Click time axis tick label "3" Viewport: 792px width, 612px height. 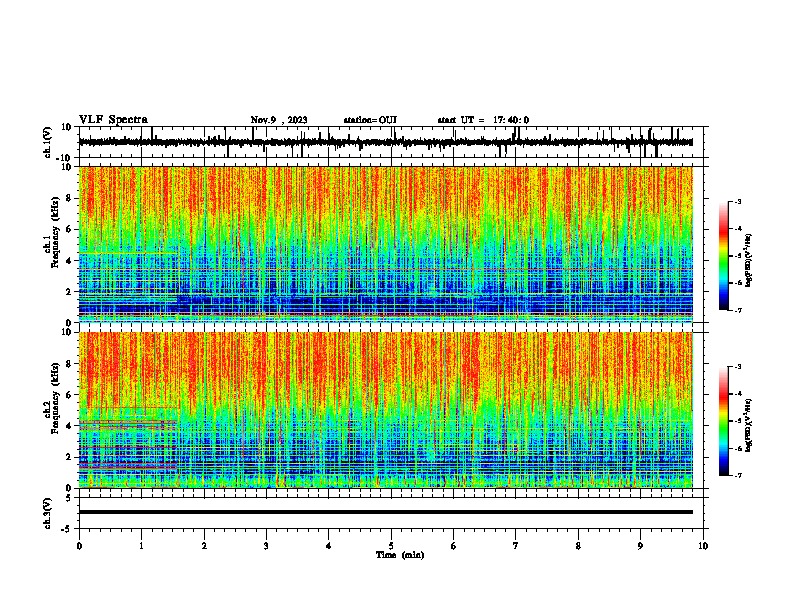click(x=266, y=546)
